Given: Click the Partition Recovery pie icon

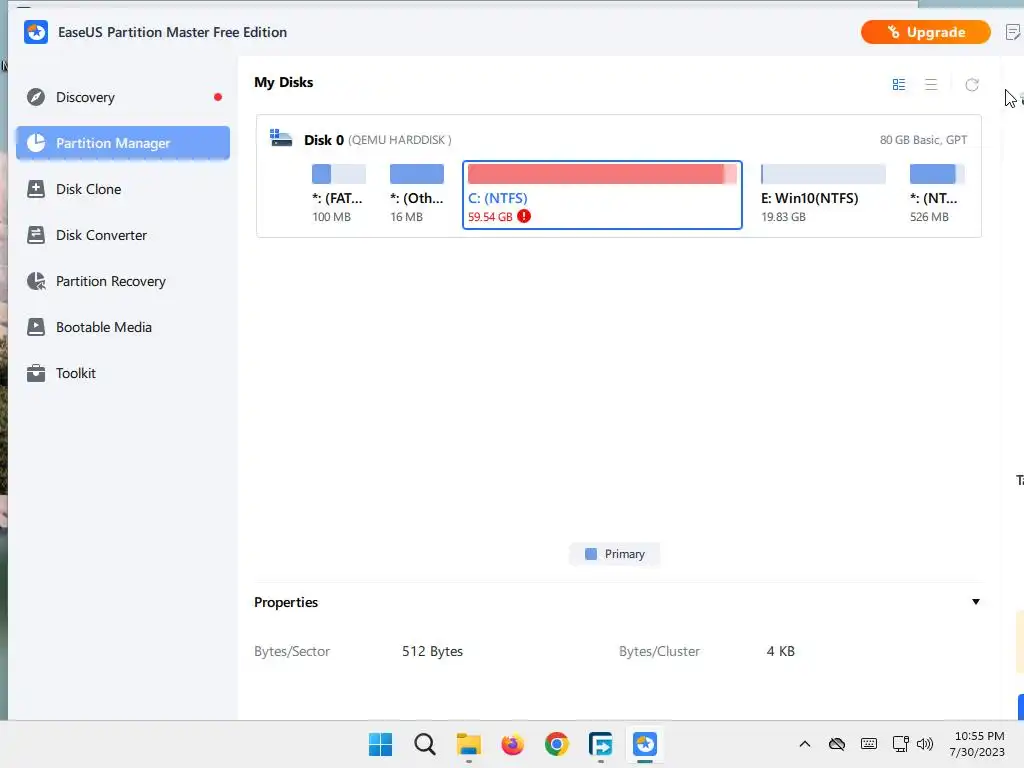Looking at the screenshot, I should [x=36, y=281].
